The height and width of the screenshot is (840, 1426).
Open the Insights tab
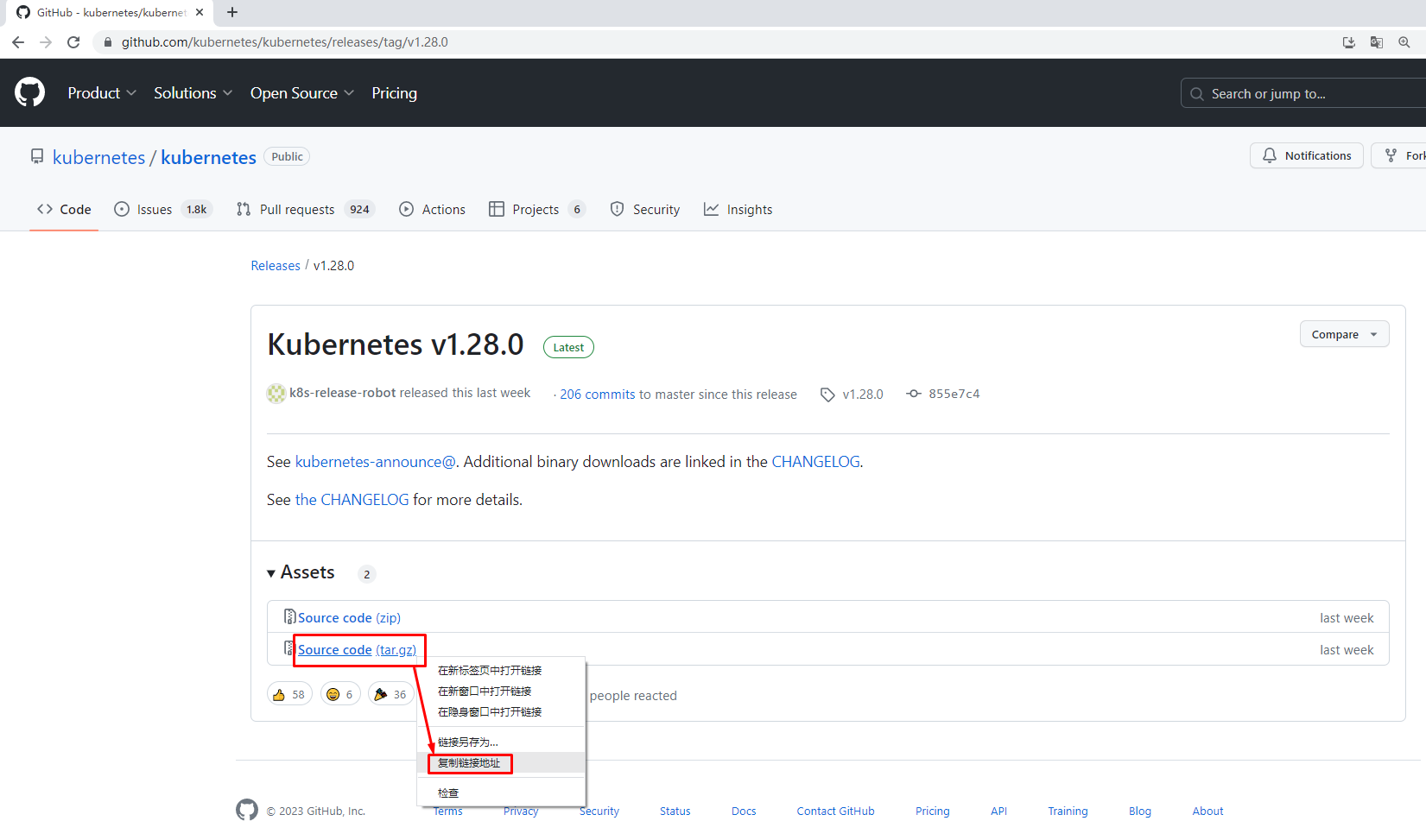pyautogui.click(x=738, y=209)
